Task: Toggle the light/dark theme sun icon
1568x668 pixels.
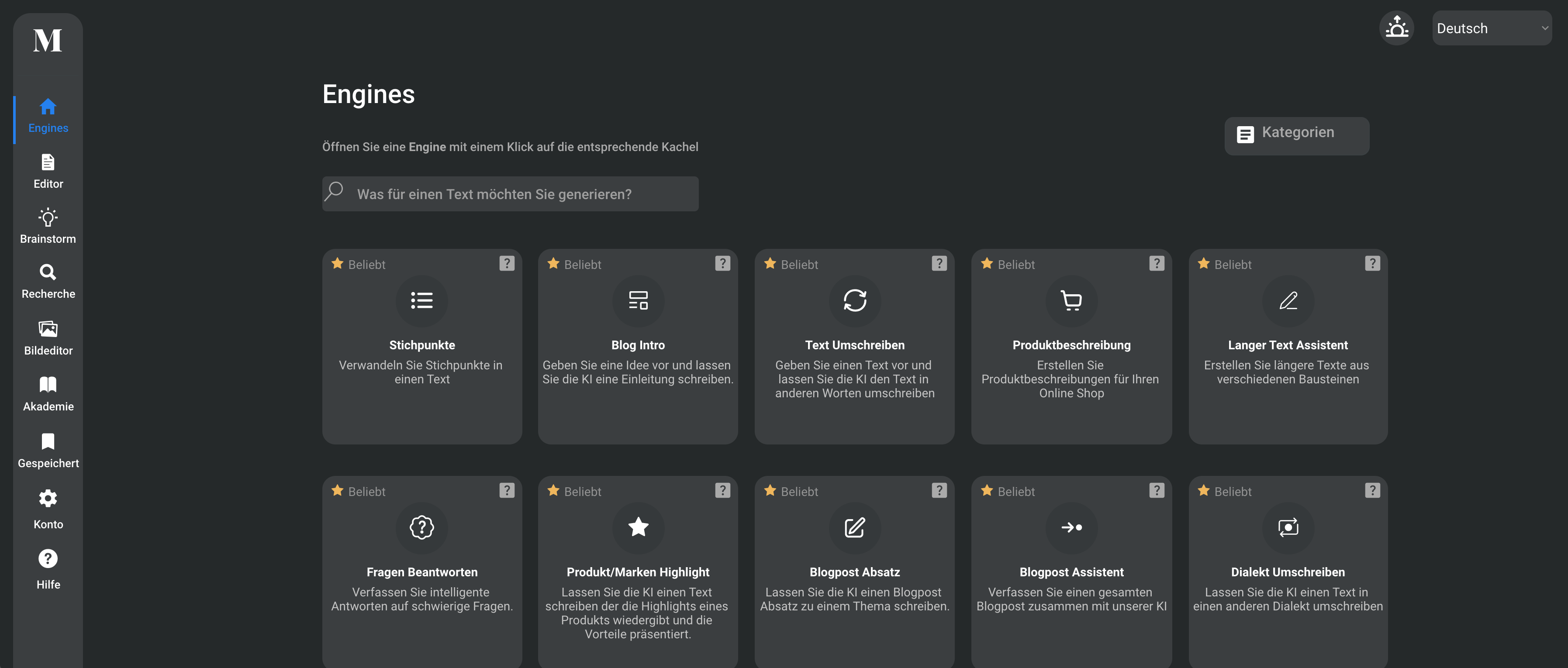Action: (1396, 28)
